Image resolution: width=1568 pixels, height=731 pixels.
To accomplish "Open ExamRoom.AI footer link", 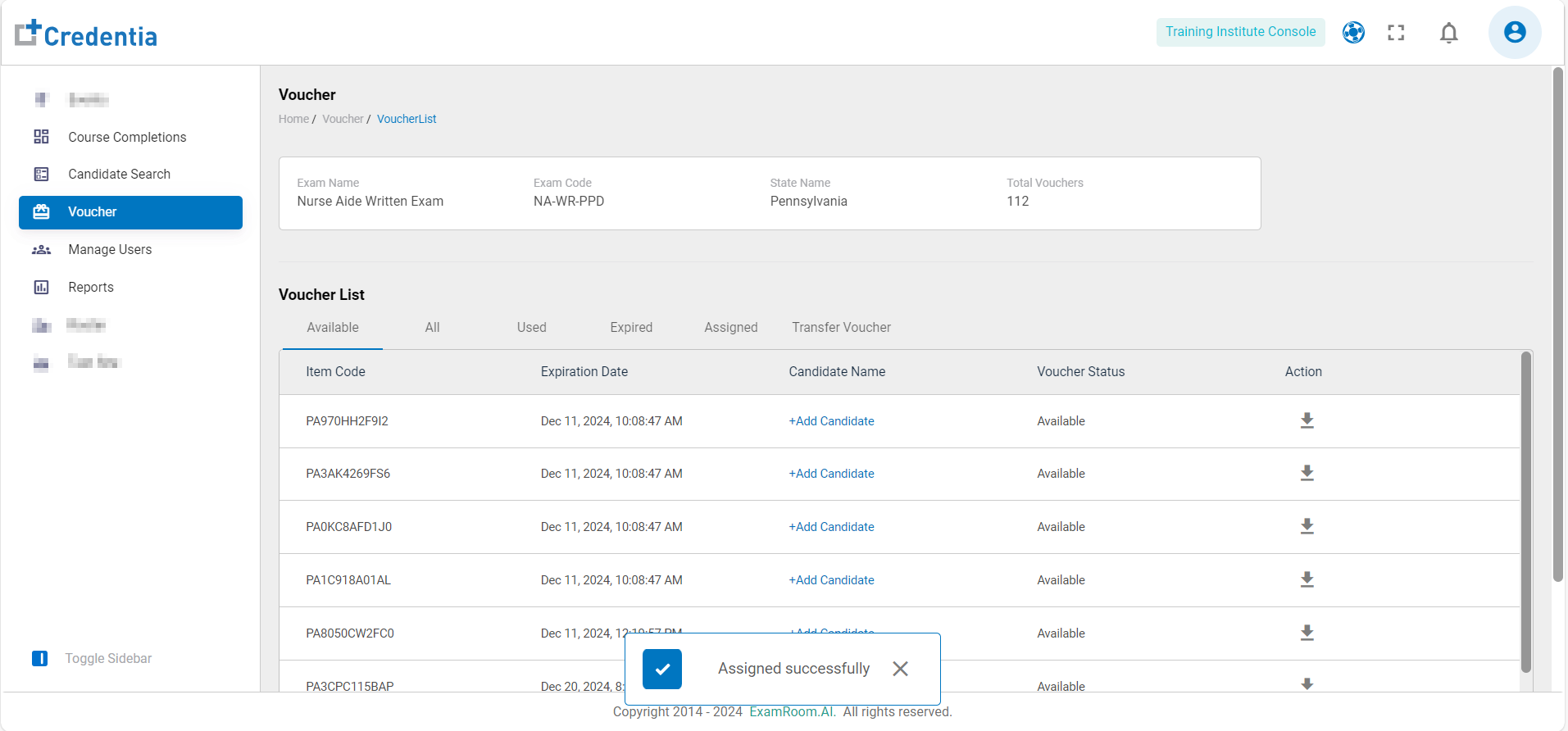I will 793,711.
